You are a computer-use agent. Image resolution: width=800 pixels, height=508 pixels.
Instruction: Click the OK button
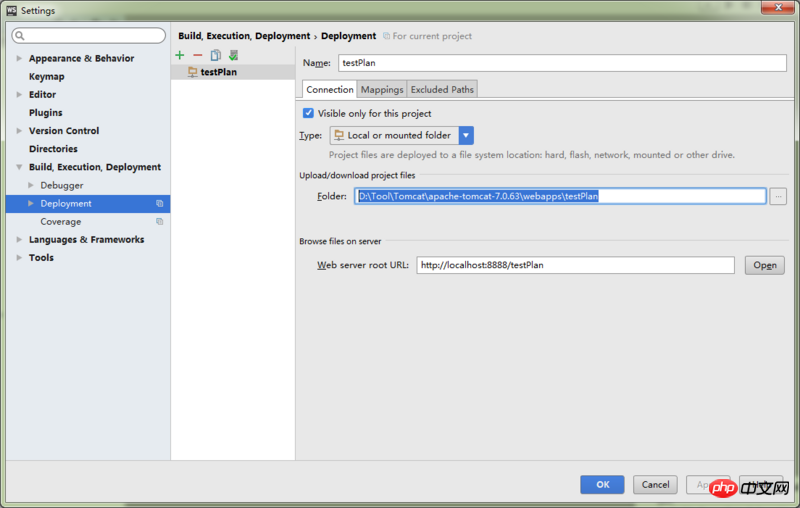[x=602, y=484]
